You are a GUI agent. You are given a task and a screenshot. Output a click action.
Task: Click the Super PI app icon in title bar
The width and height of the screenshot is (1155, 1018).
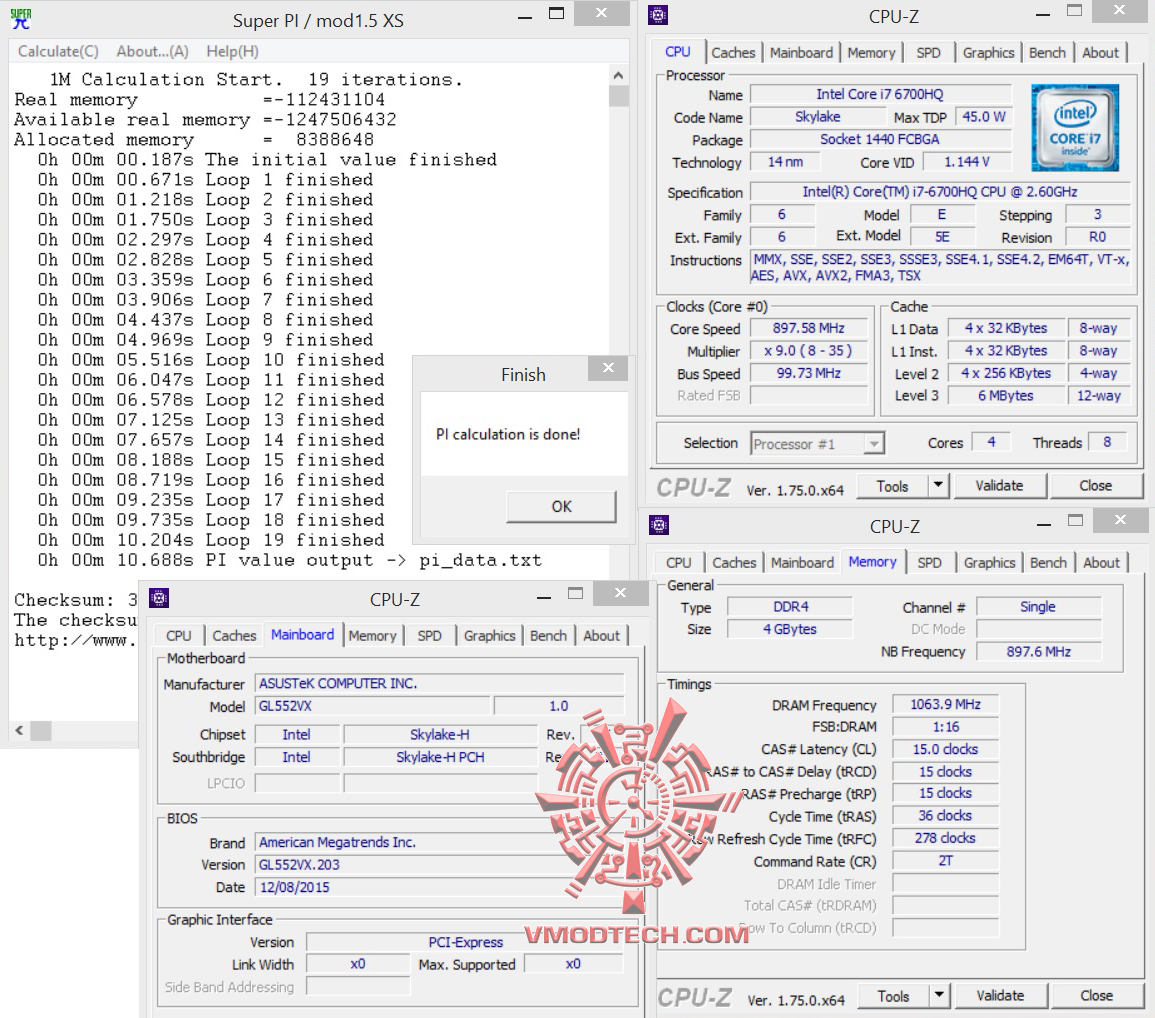21,19
